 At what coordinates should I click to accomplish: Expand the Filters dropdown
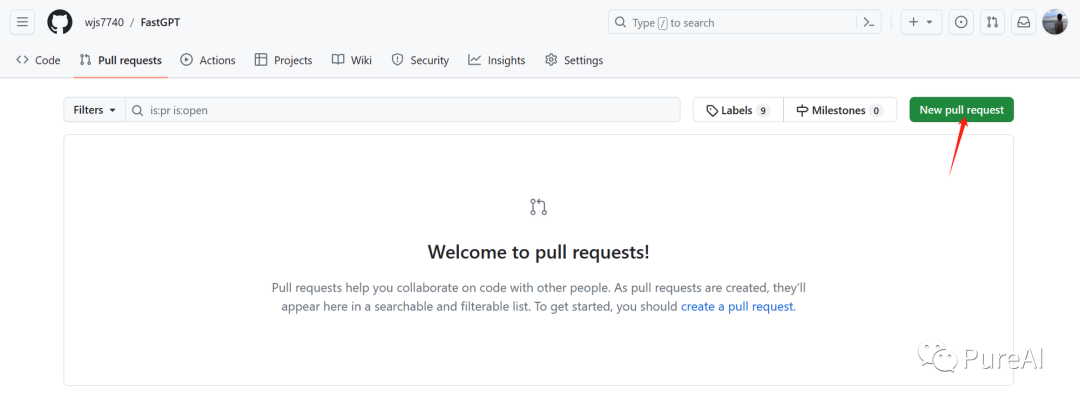[x=94, y=110]
